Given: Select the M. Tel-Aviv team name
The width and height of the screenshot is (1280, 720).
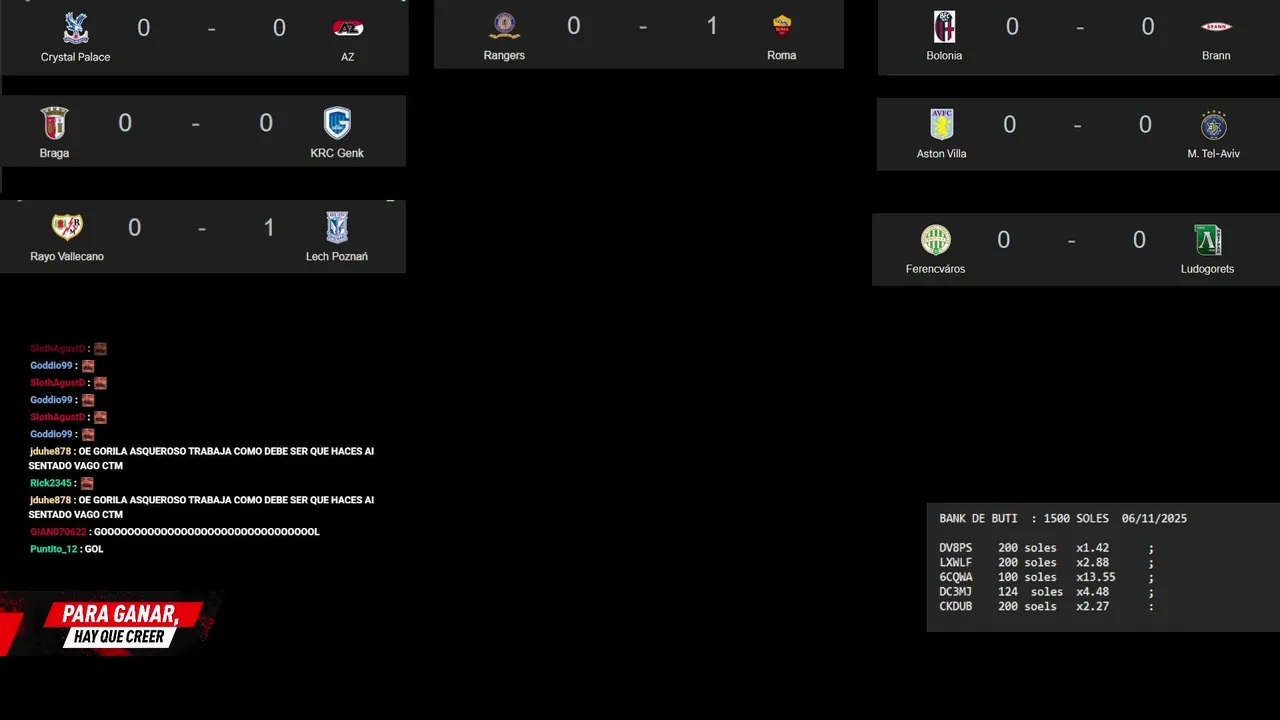Looking at the screenshot, I should 1214,154.
